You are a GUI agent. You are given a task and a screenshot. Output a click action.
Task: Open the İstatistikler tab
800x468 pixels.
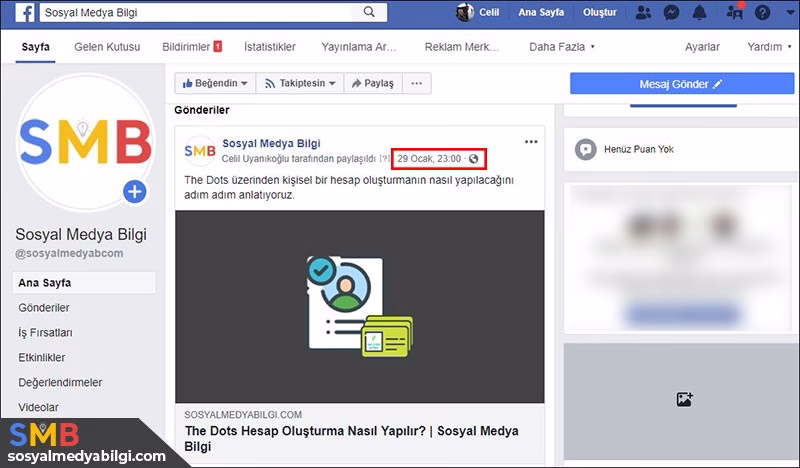(x=270, y=47)
